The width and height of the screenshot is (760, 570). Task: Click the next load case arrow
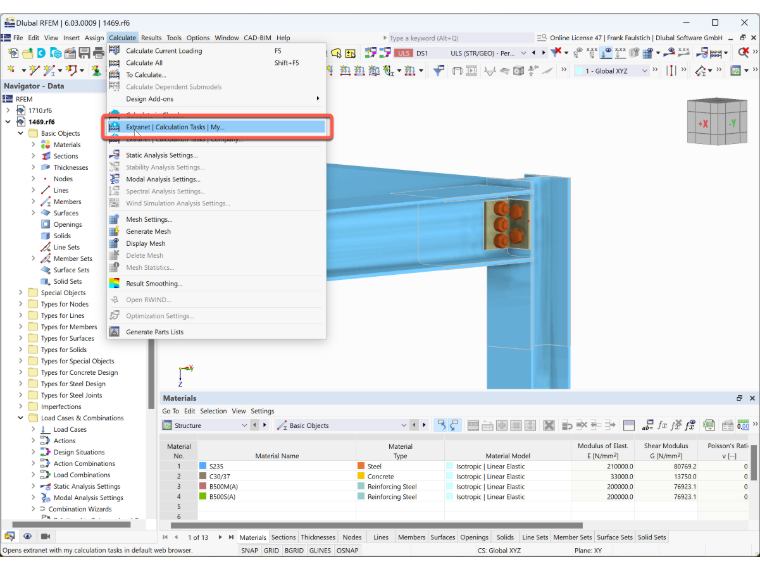click(543, 53)
